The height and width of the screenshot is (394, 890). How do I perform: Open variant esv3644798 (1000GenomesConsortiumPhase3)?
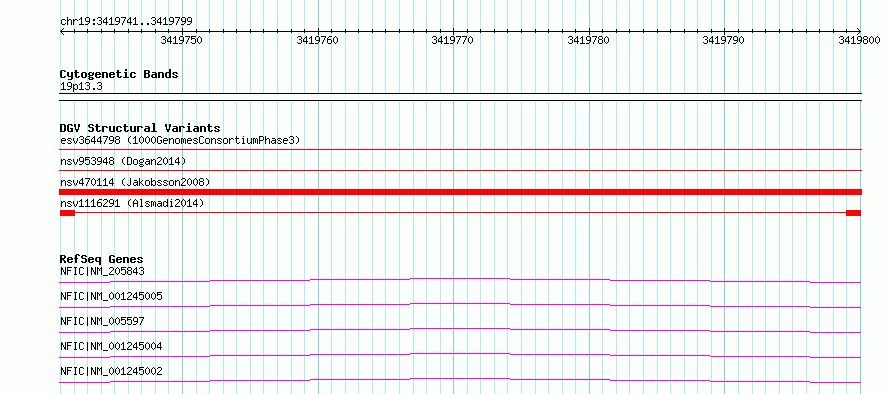pyautogui.click(x=180, y=140)
